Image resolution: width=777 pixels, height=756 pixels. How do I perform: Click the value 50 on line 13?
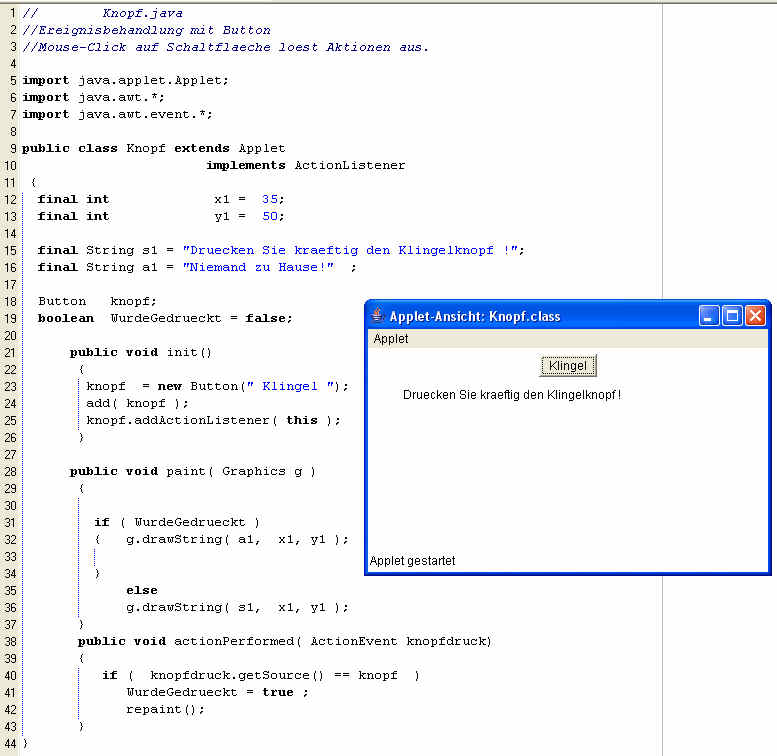[270, 216]
